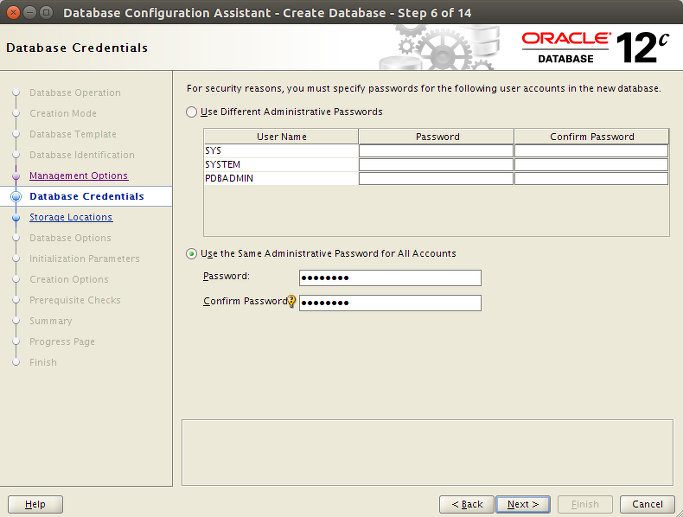683x517 pixels.
Task: Click the Confirm Password hint lightbulb icon
Action: coord(291,301)
